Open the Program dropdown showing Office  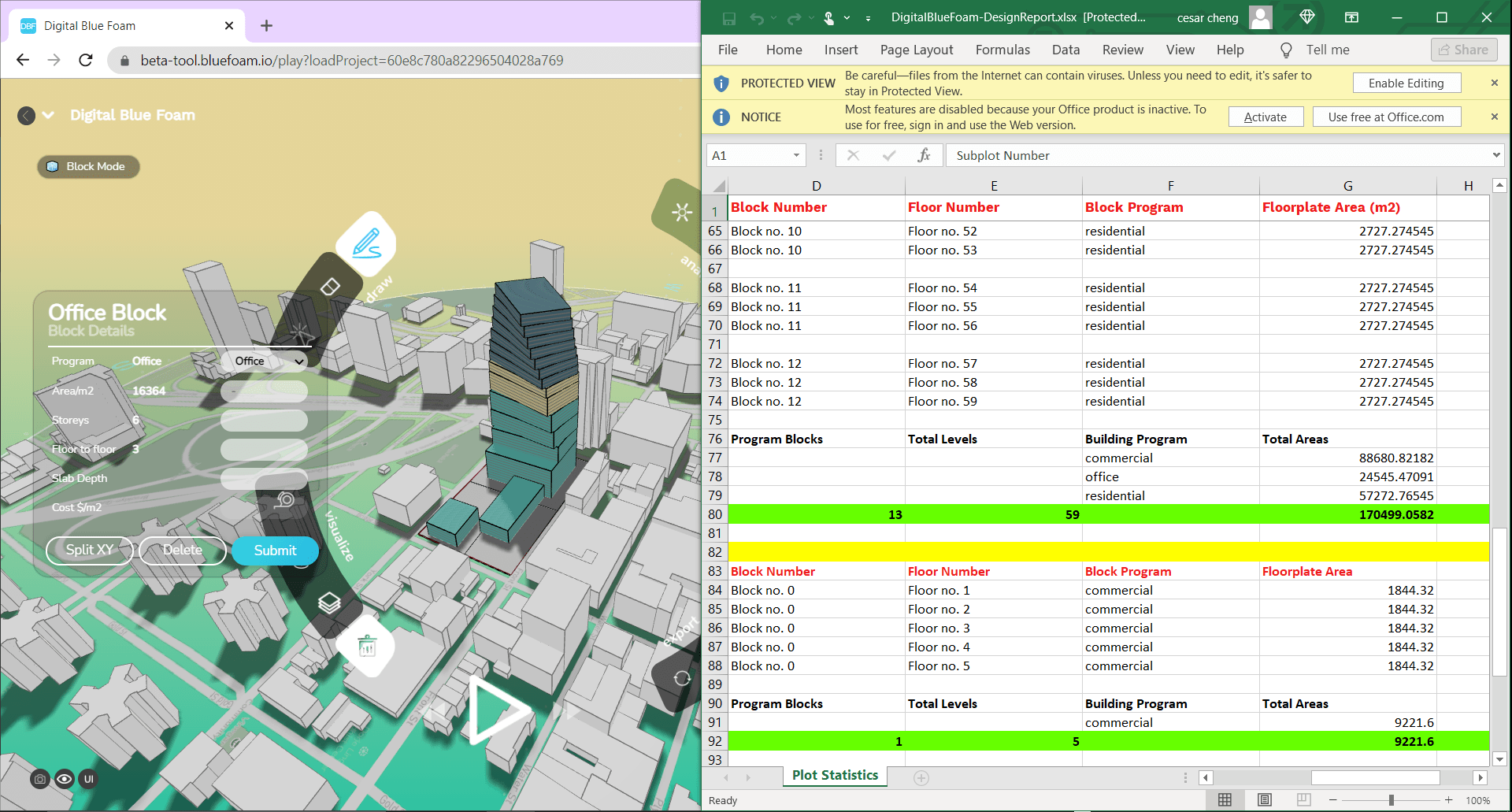point(264,361)
